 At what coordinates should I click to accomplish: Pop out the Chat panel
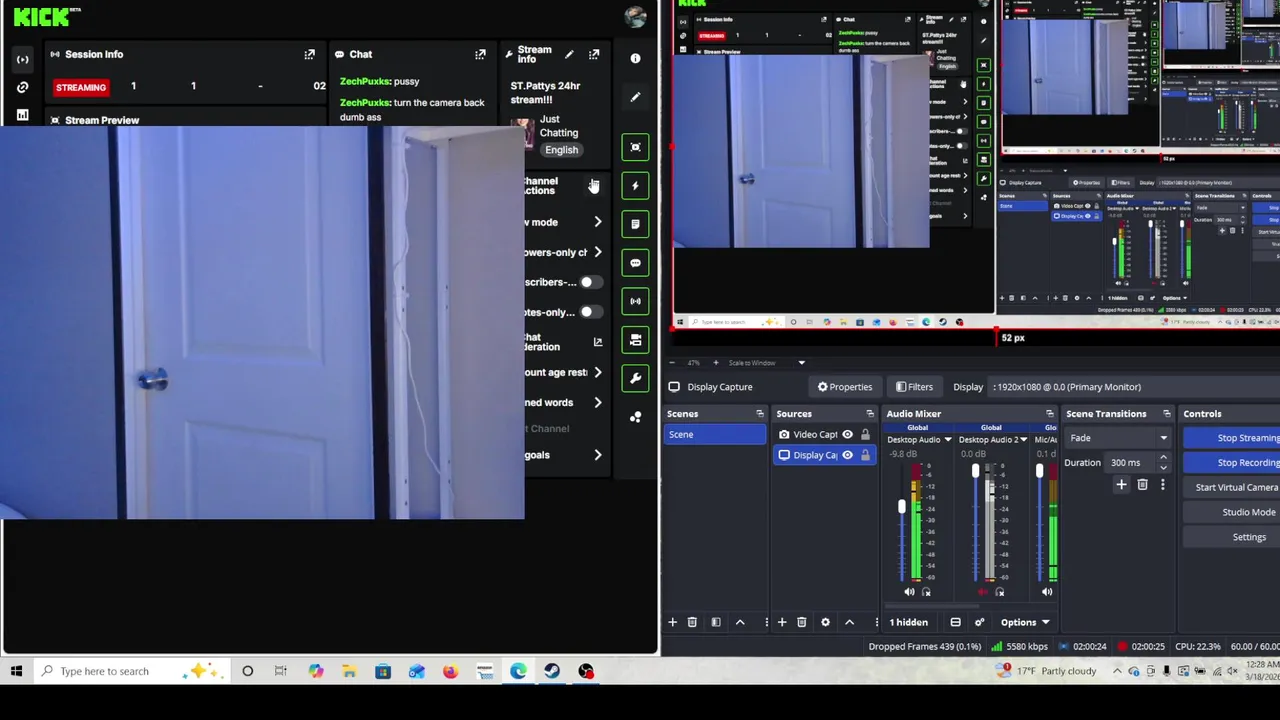click(480, 54)
